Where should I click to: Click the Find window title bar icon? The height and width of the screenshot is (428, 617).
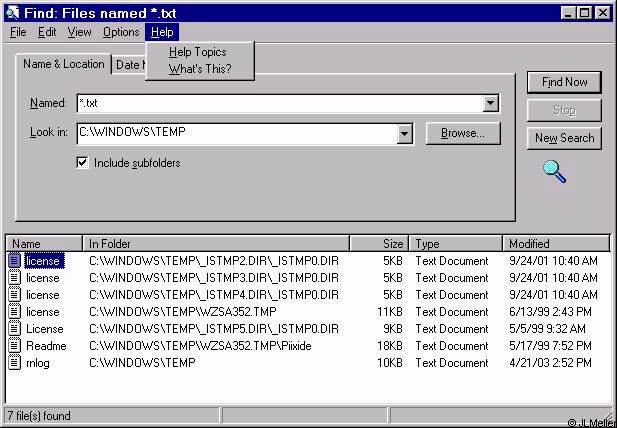pyautogui.click(x=11, y=12)
